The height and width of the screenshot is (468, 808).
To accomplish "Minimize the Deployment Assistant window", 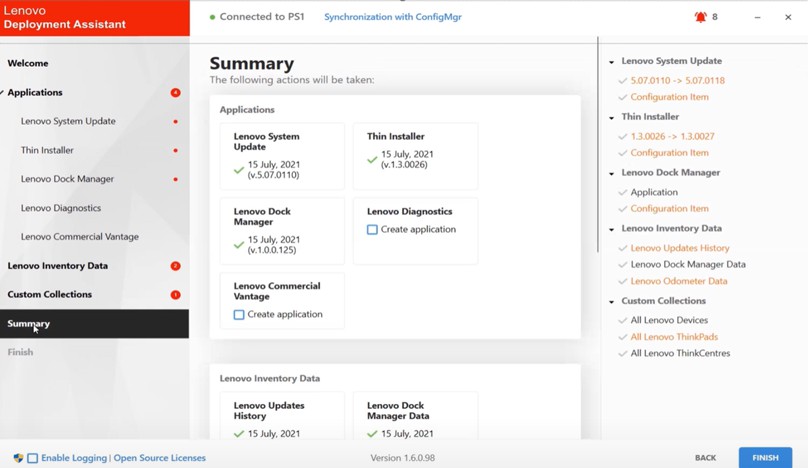I will click(757, 17).
